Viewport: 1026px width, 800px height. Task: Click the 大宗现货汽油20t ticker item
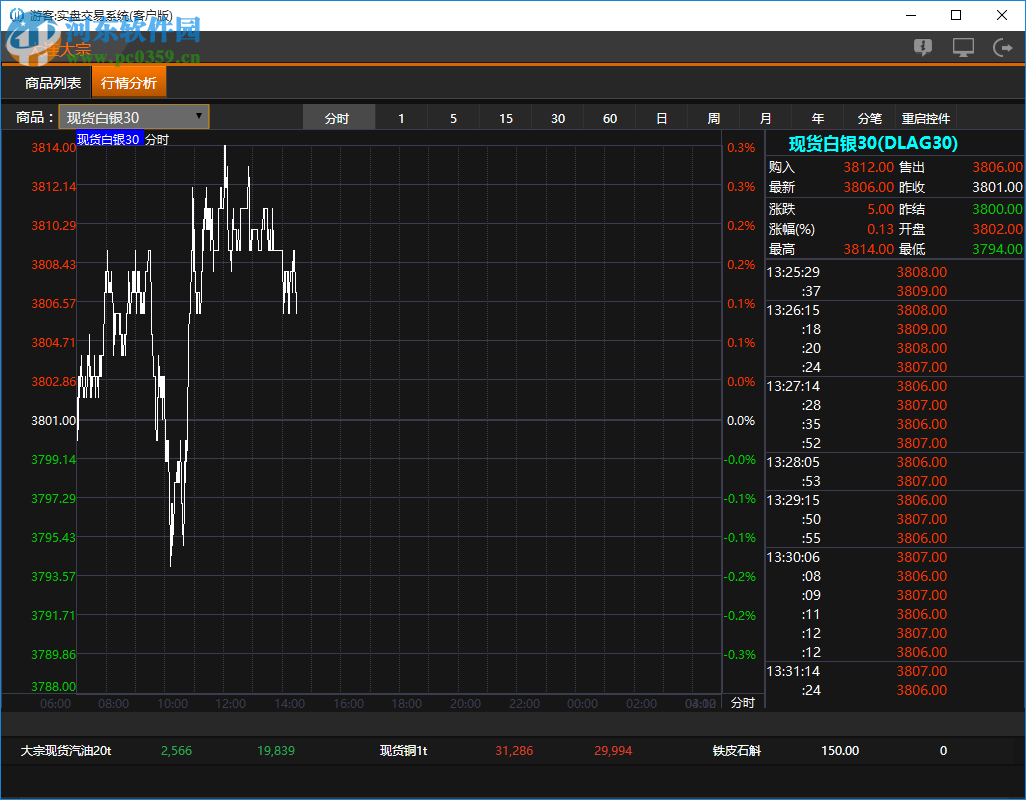coord(66,751)
